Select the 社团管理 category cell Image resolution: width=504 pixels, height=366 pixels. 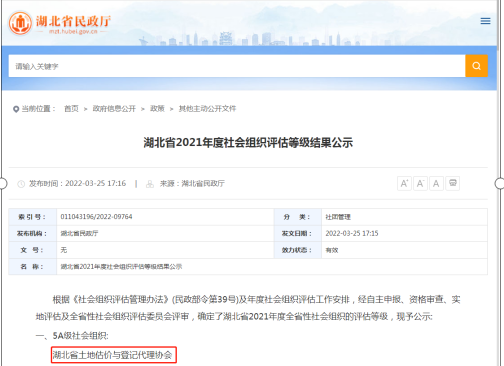pos(338,217)
